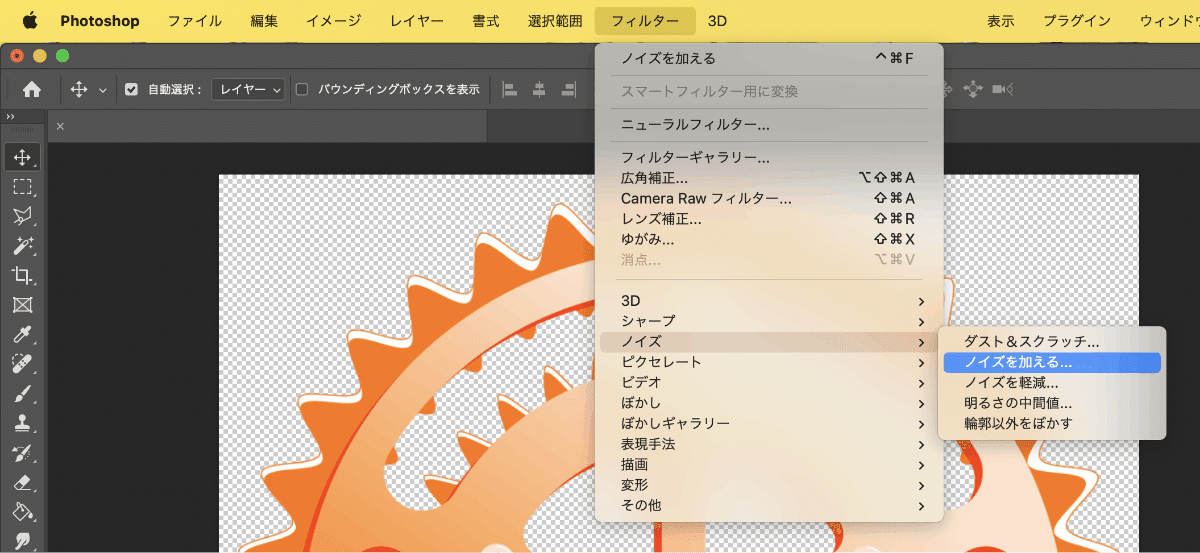Image resolution: width=1200 pixels, height=553 pixels.
Task: Click the 3D video camera mode icon
Action: click(x=1003, y=90)
